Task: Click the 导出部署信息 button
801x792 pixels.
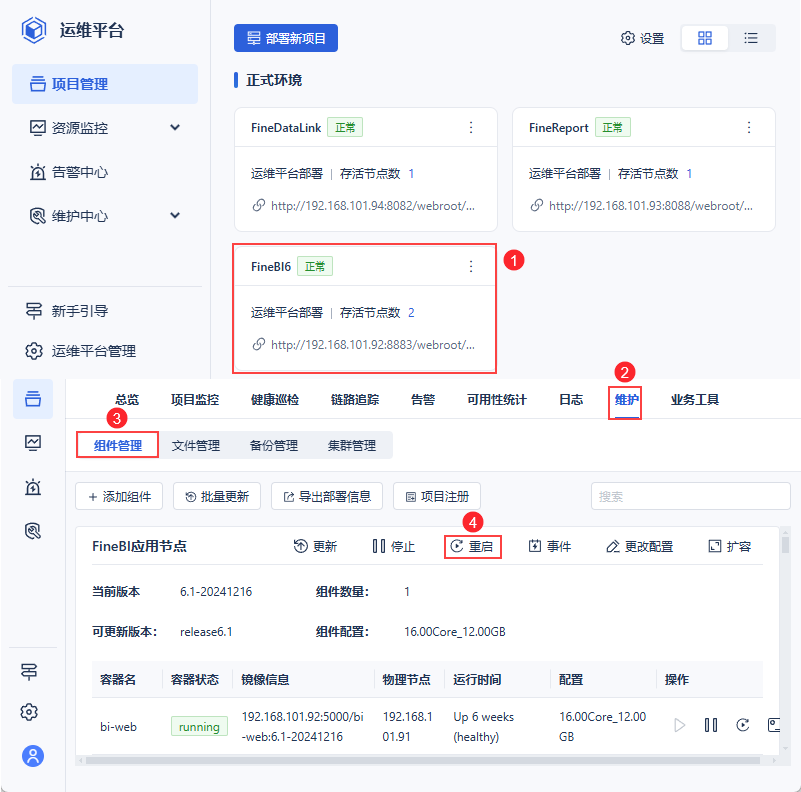Action: point(327,496)
